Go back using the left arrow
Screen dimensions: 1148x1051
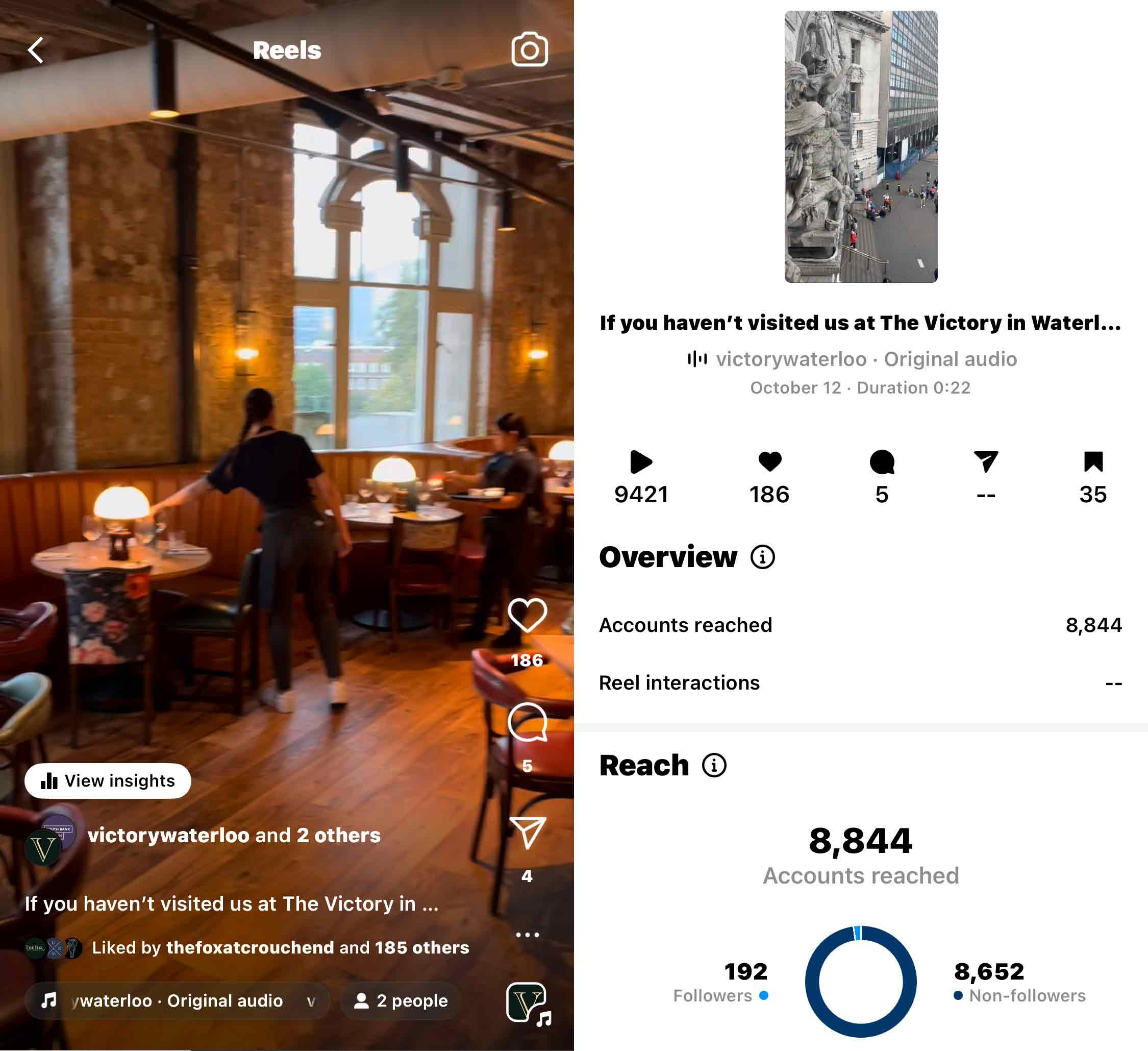click(x=36, y=50)
